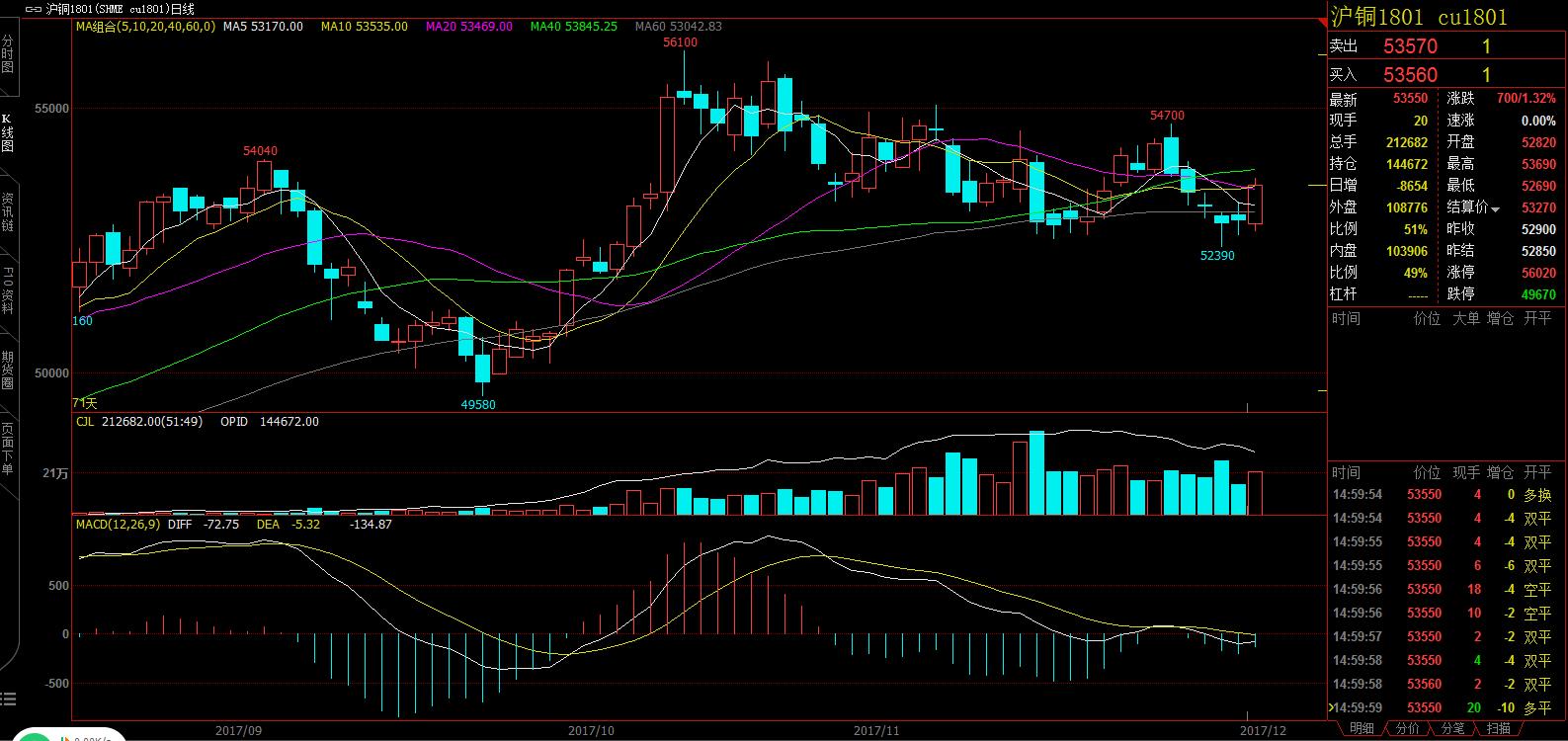This screenshot has width=1568, height=741.
Task: Click the link icon beside 沪铜1801 title
Action: [x=33, y=9]
